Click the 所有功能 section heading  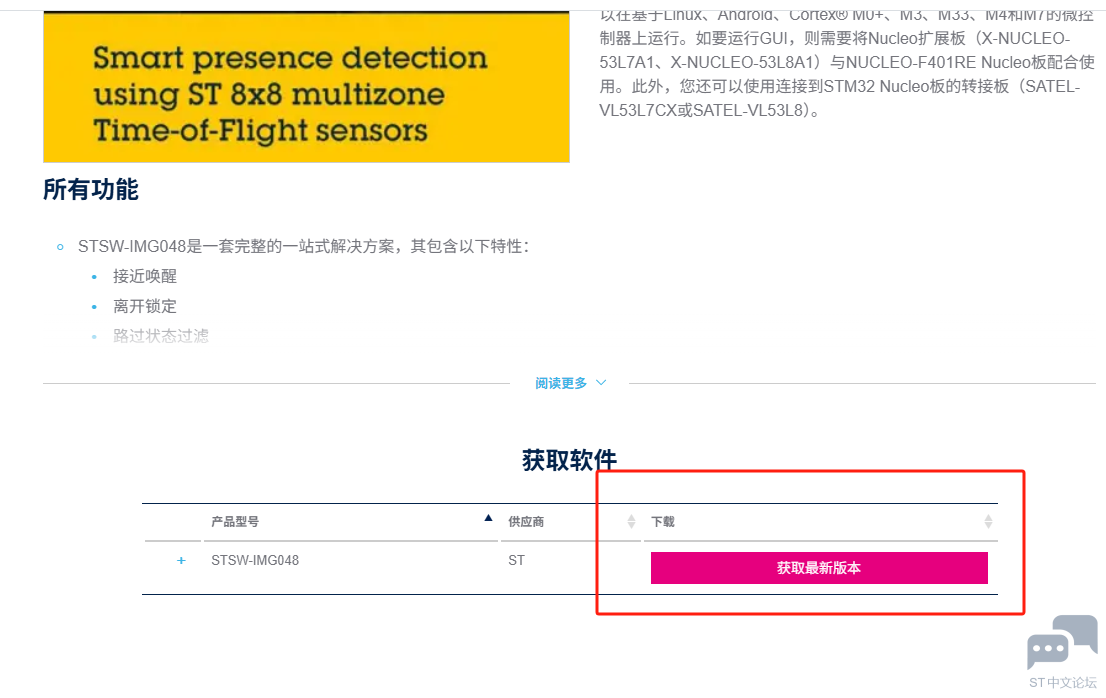(91, 190)
